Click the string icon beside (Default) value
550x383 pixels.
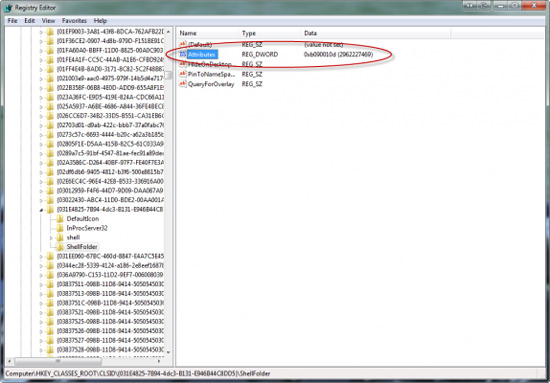pyautogui.click(x=183, y=45)
